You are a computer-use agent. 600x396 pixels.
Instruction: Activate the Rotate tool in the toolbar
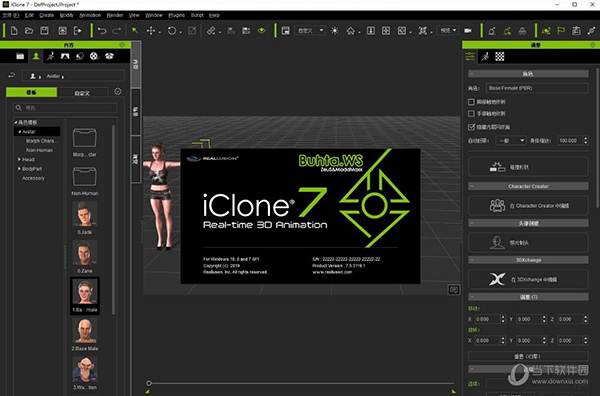click(x=172, y=31)
